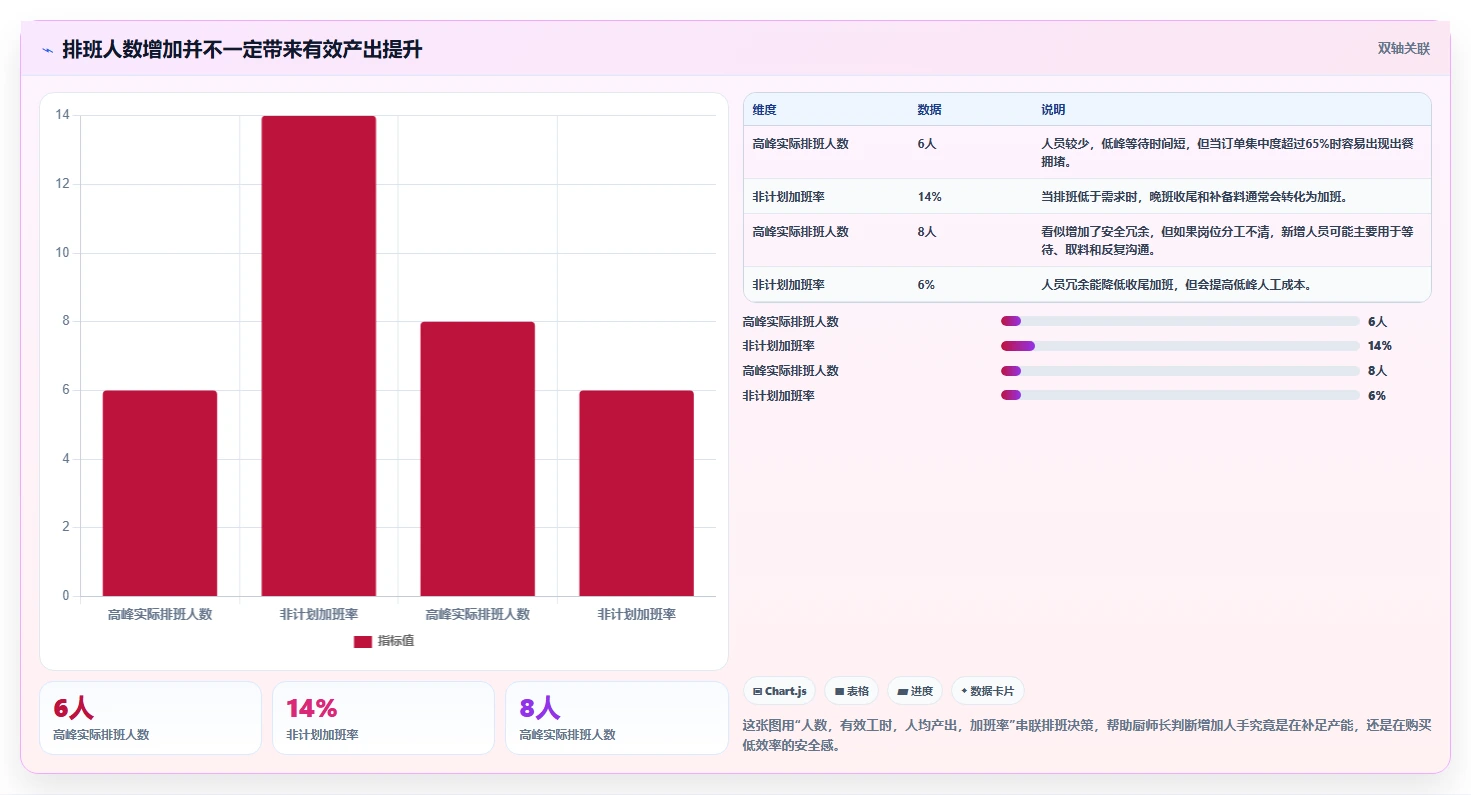This screenshot has height=795, width=1471.
Task: Select the Chart.js chip
Action: click(x=780, y=691)
